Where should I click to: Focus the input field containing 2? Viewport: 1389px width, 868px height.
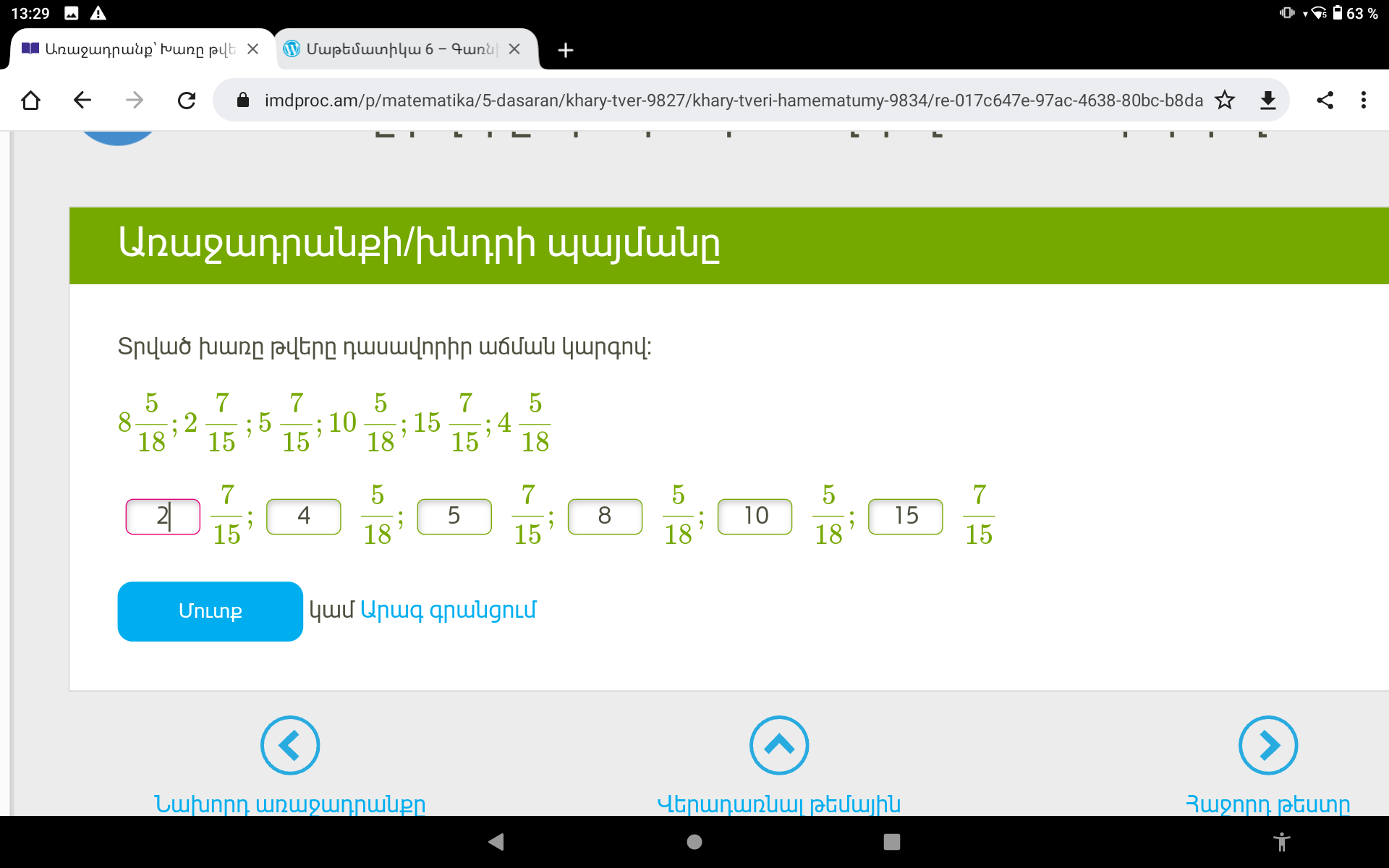pos(163,516)
